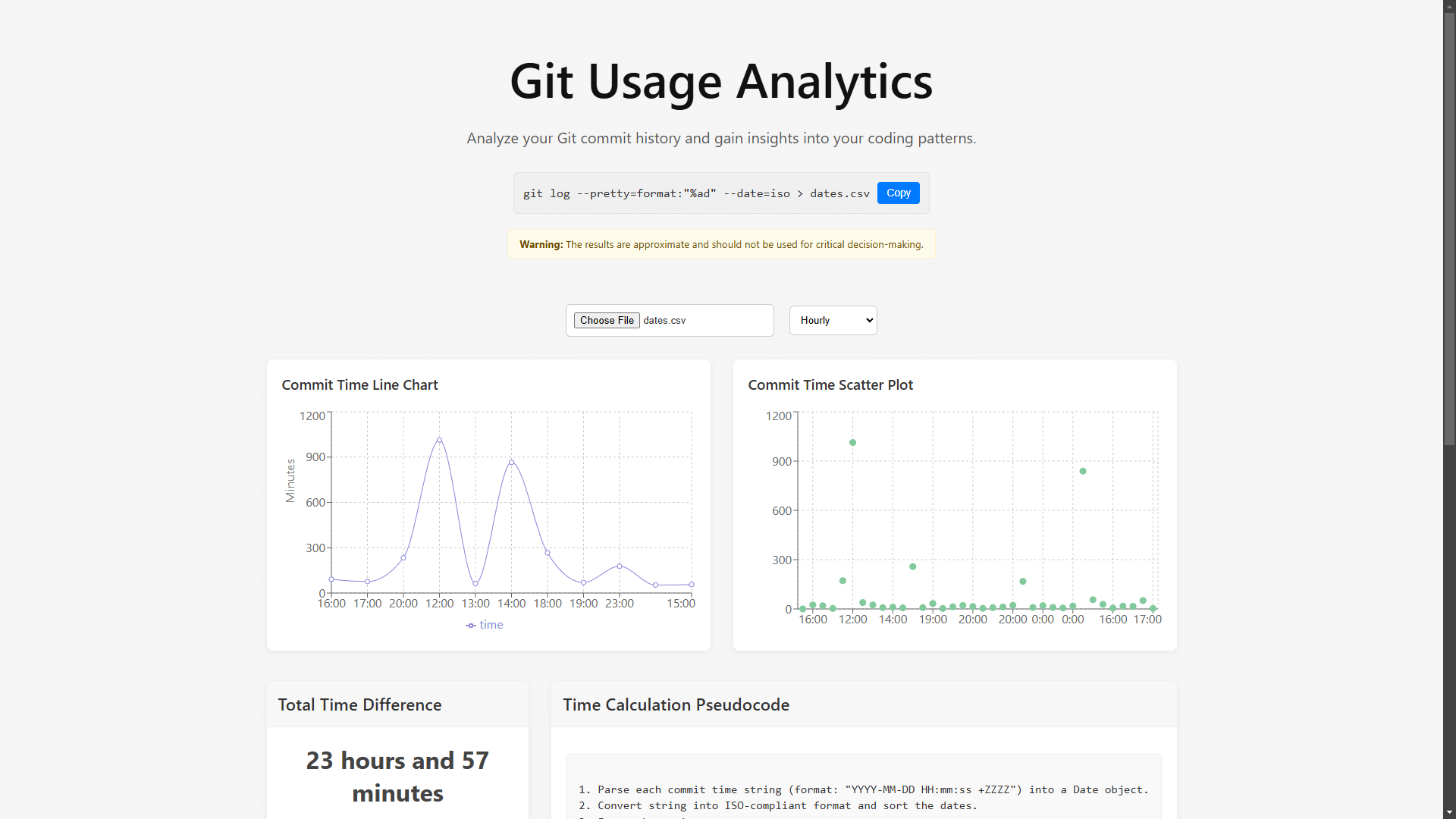The height and width of the screenshot is (819, 1456).
Task: Click the highest green scatter point near 12:00
Action: click(852, 443)
